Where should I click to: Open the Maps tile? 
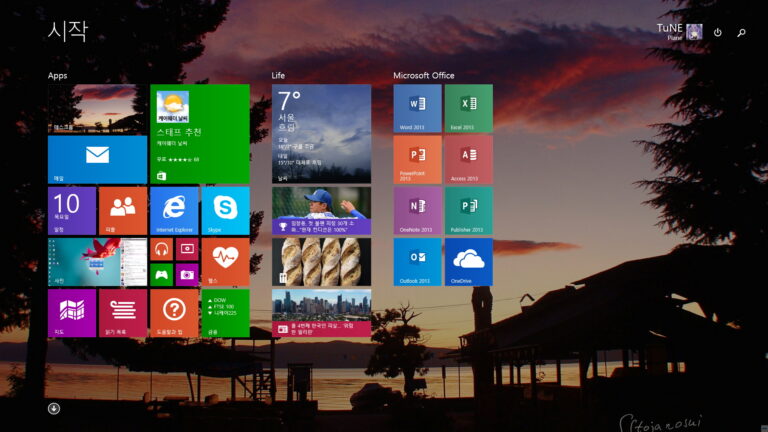point(72,313)
